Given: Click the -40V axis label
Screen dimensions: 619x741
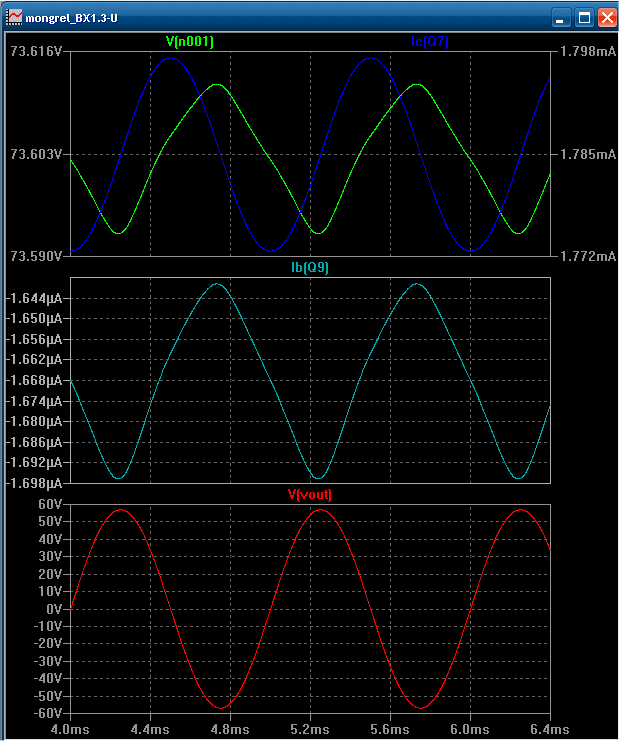Looking at the screenshot, I should click(x=48, y=679).
